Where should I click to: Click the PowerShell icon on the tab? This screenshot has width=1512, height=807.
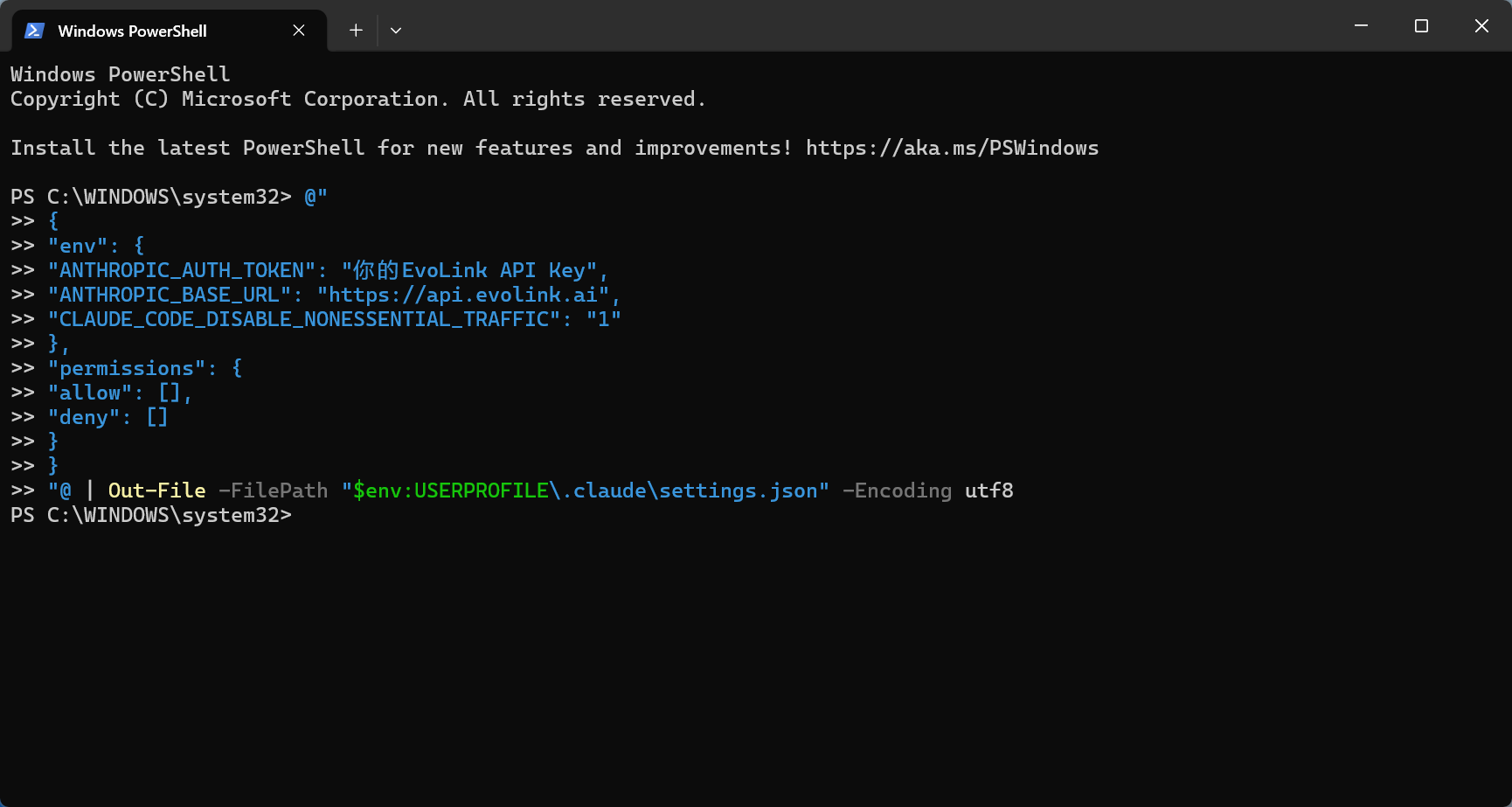(33, 30)
